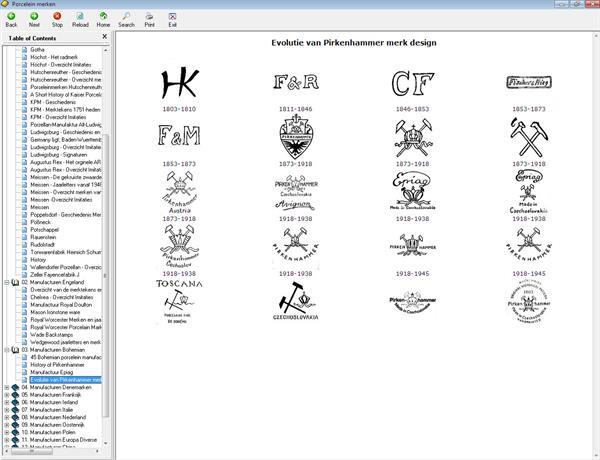The height and width of the screenshot is (460, 600).
Task: Open 45 Bohemian porselein manufac topic
Action: point(66,357)
